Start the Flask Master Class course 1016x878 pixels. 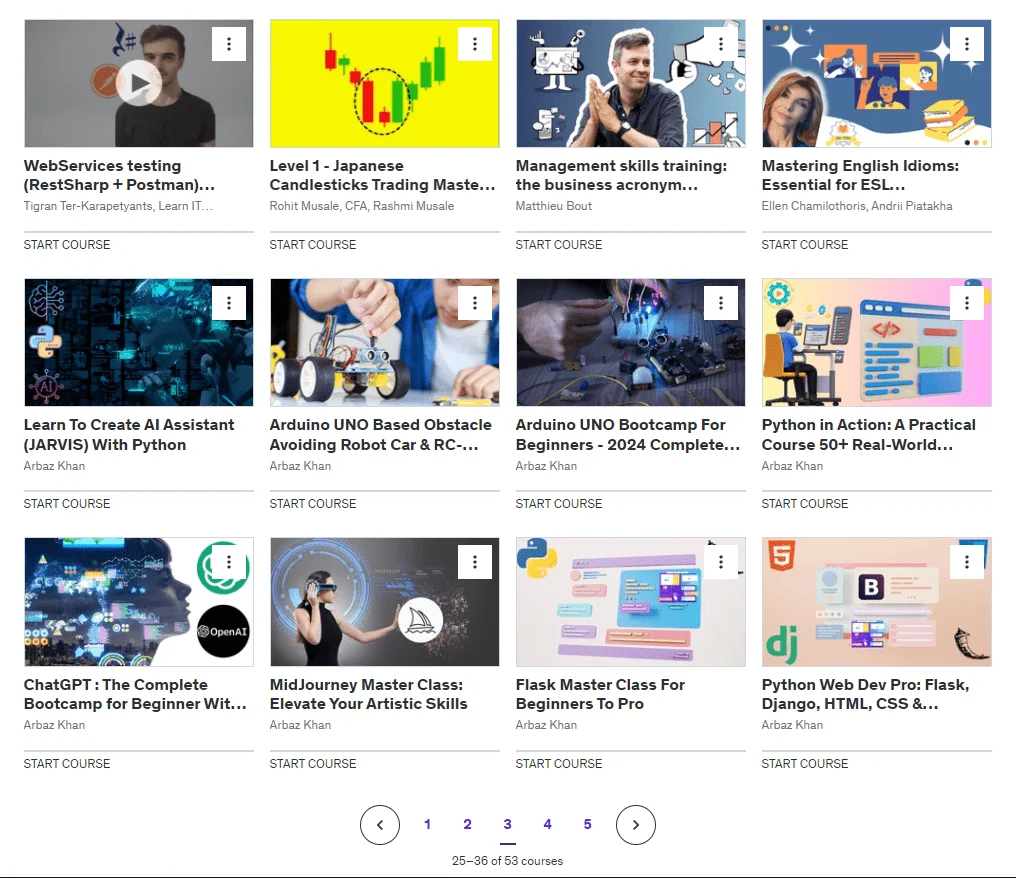[x=559, y=763]
